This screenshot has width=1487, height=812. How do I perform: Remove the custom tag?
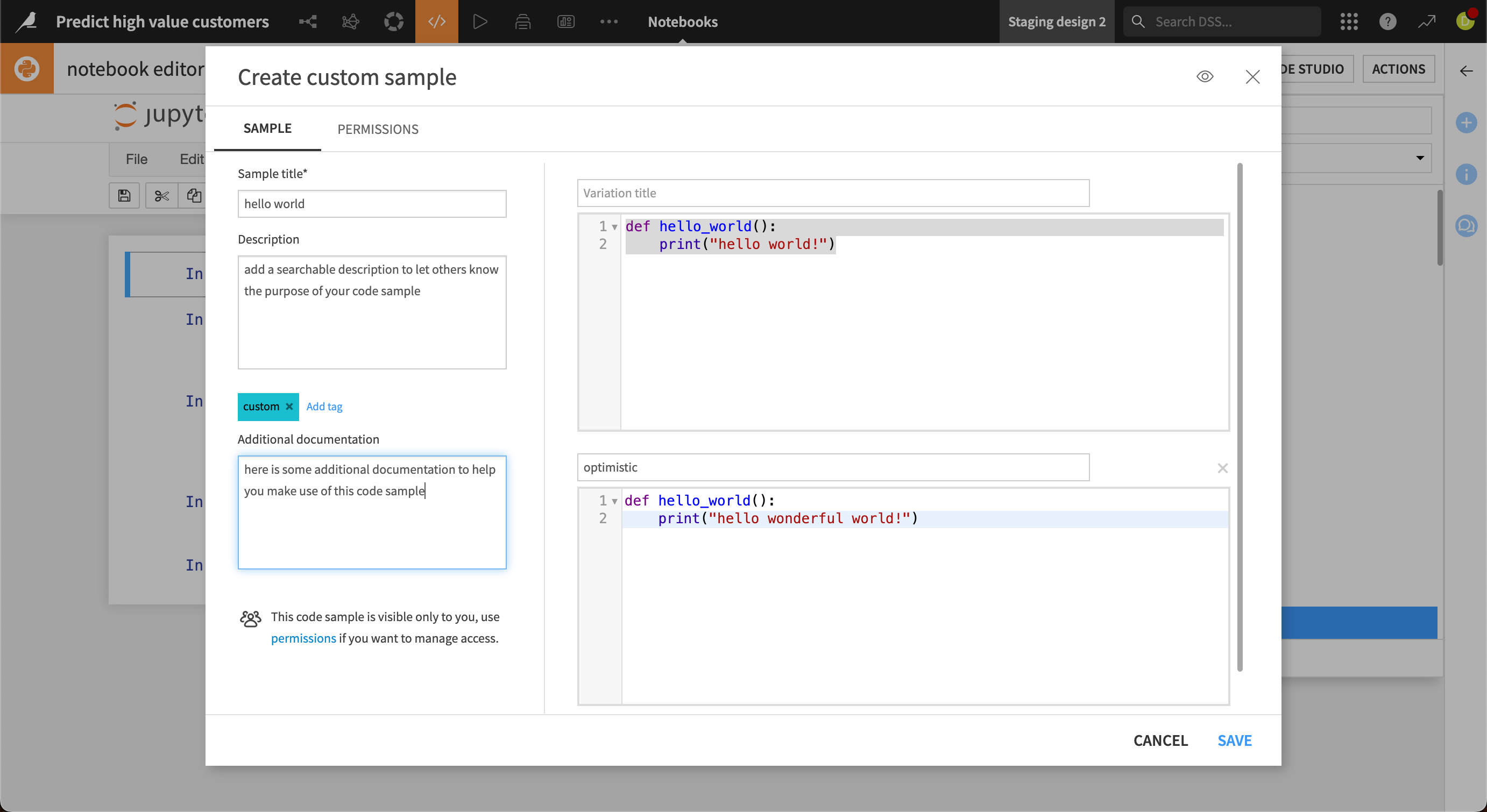289,407
